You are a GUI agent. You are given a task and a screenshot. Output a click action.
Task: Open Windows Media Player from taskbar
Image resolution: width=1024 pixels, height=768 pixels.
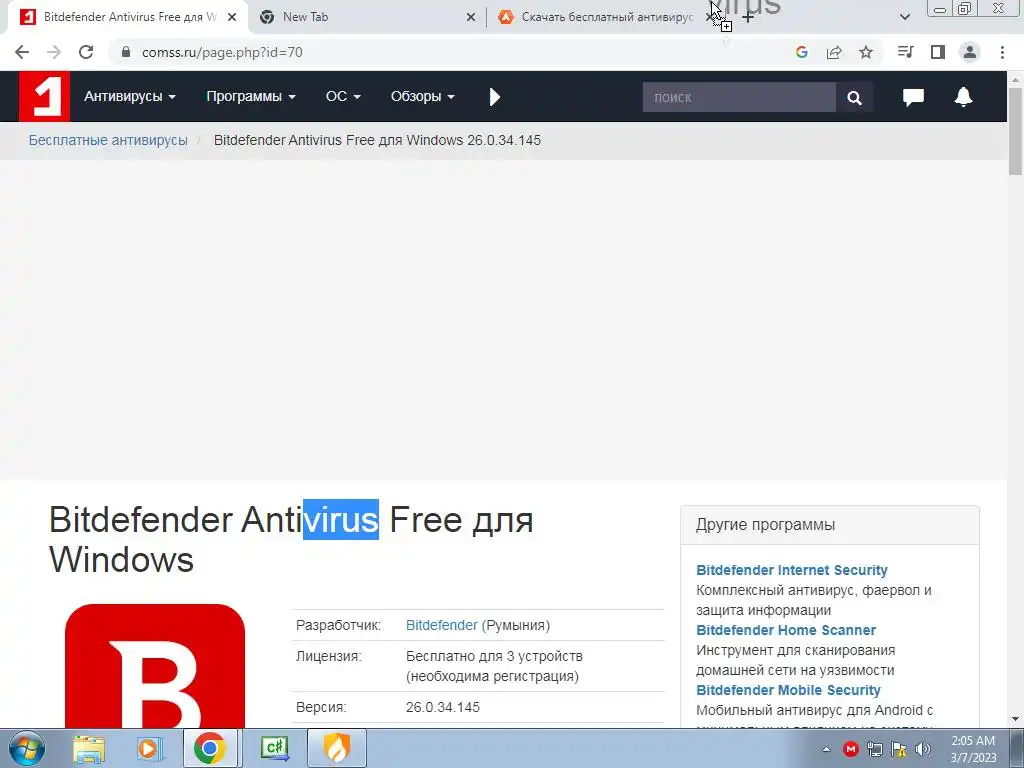click(150, 748)
